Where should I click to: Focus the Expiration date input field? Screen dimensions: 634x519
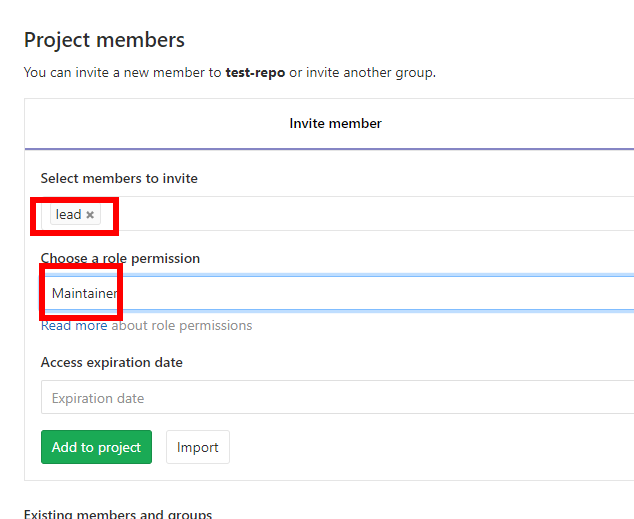(x=337, y=397)
